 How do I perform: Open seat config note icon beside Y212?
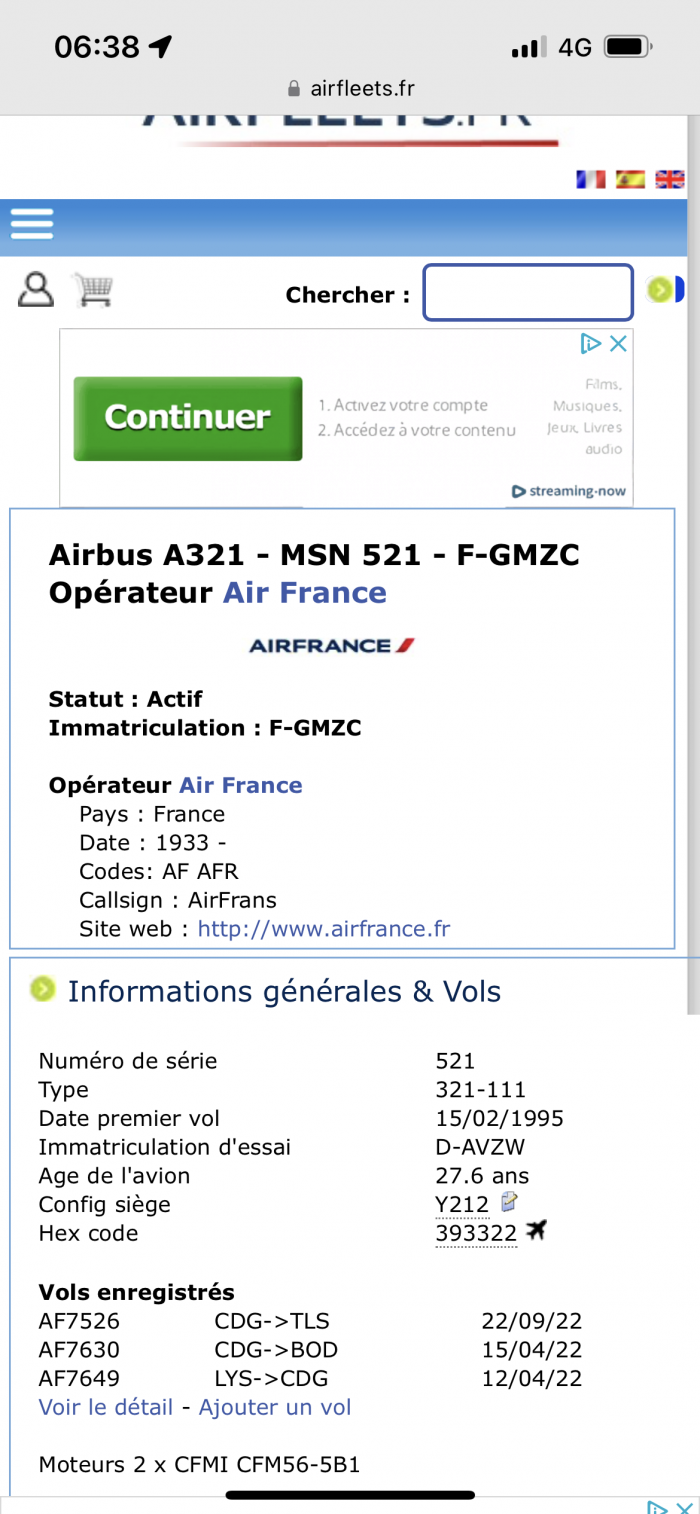click(x=510, y=1201)
